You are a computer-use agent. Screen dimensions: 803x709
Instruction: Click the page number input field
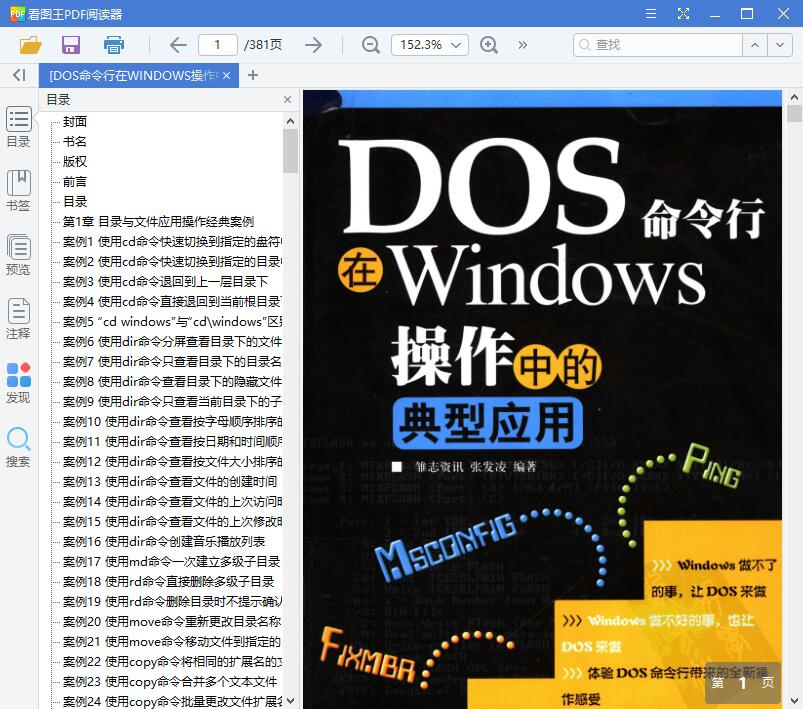(218, 45)
